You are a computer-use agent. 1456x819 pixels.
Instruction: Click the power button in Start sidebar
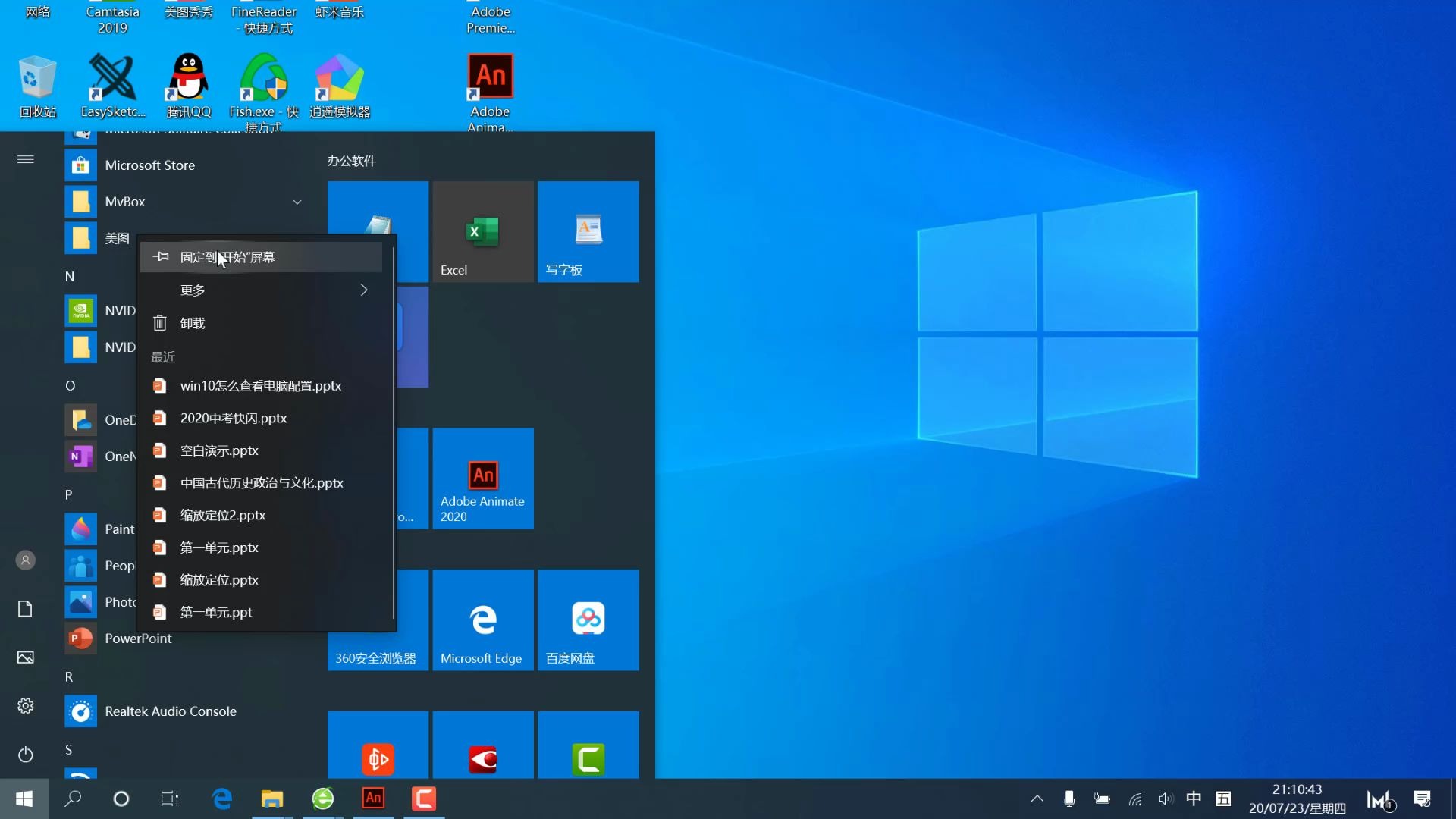coord(25,755)
